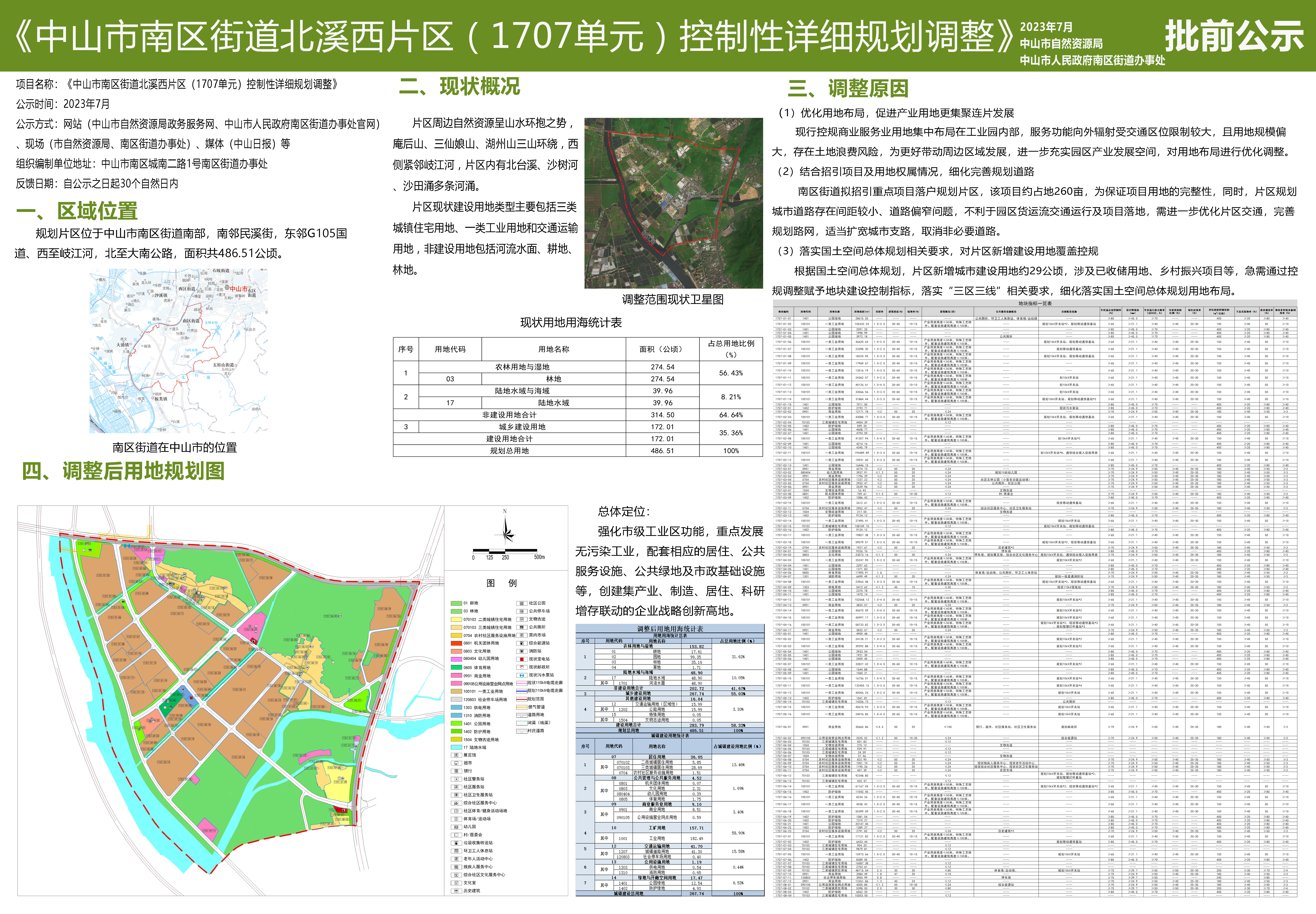Click the red 现状变电站 legend symbol
Image resolution: width=1316 pixels, height=914 pixels.
point(522,659)
